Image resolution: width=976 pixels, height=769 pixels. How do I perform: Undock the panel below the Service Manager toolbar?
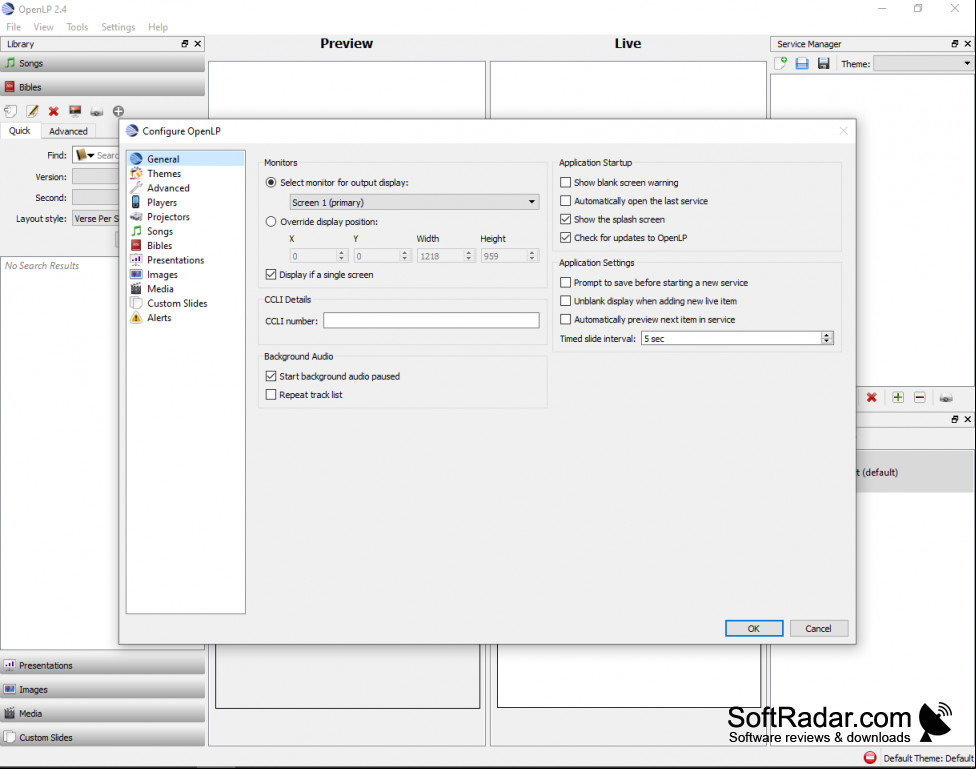point(955,419)
